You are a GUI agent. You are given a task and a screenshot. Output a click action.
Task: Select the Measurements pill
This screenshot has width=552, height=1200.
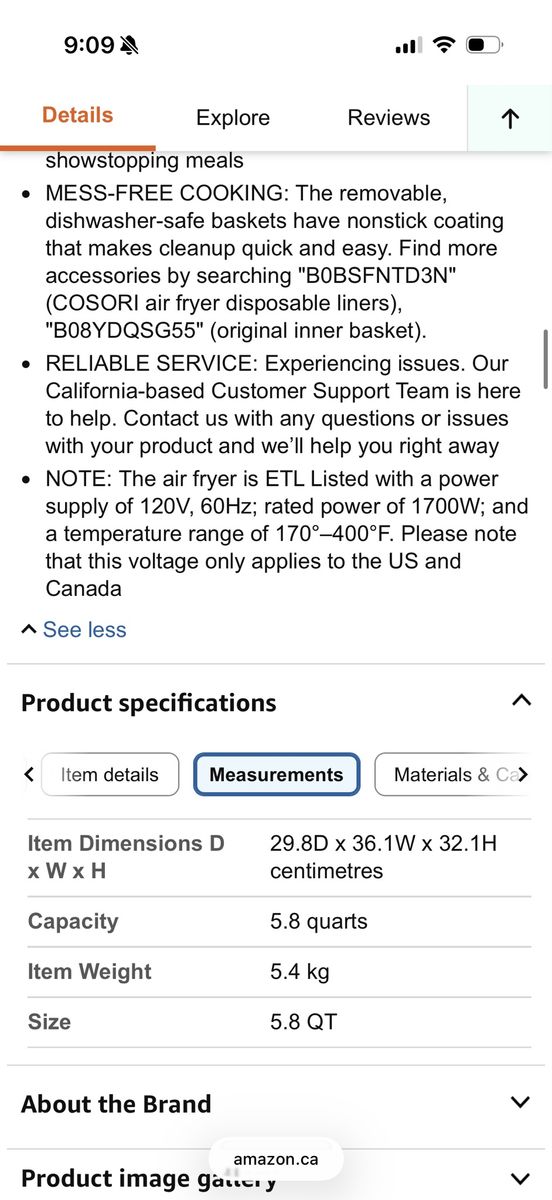point(276,774)
